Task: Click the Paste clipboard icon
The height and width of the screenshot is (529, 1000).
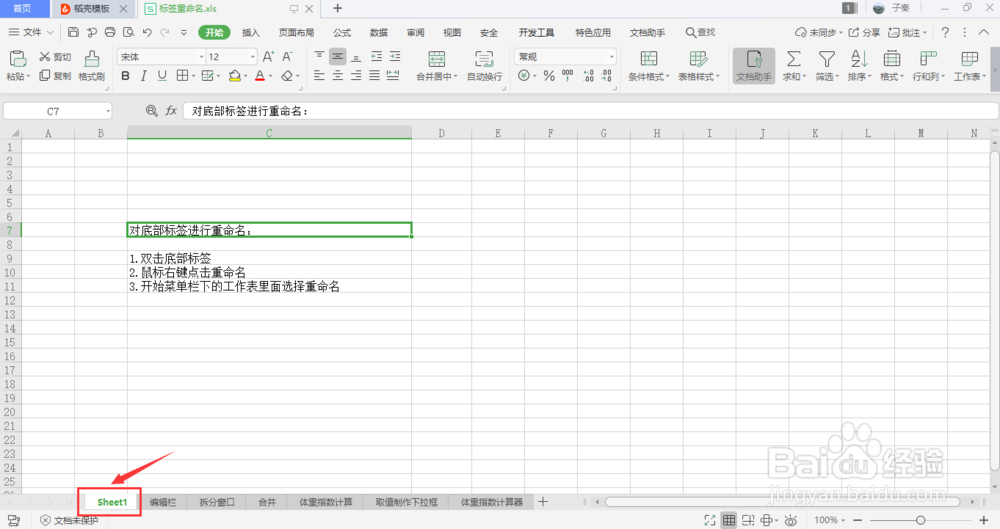Action: coord(18,59)
